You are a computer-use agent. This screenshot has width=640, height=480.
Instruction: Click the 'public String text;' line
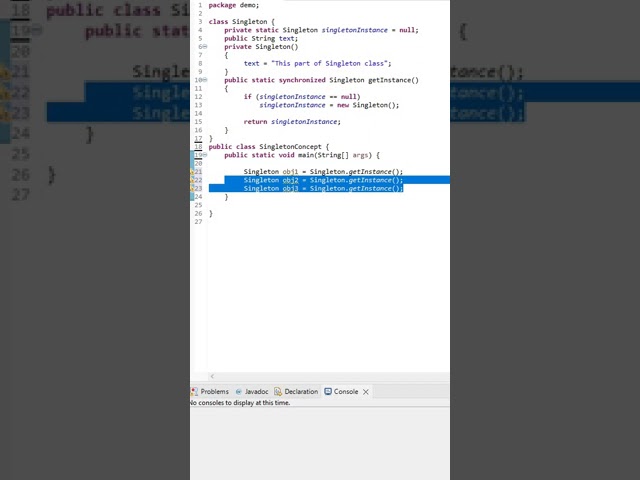261,38
